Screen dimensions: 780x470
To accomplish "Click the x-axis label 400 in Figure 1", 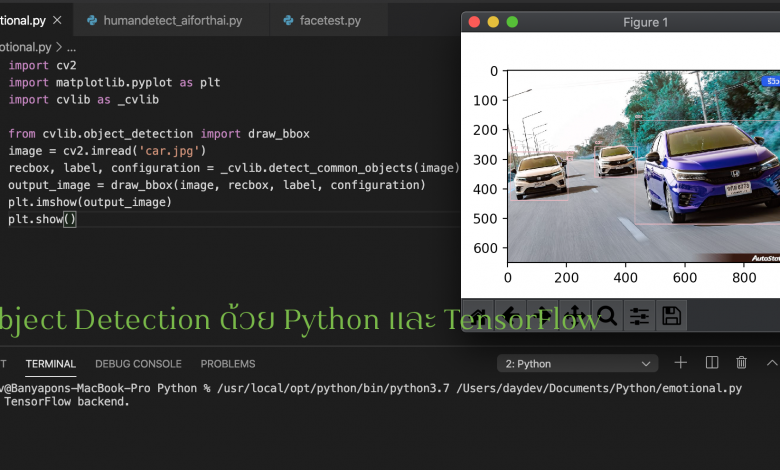I will (625, 278).
